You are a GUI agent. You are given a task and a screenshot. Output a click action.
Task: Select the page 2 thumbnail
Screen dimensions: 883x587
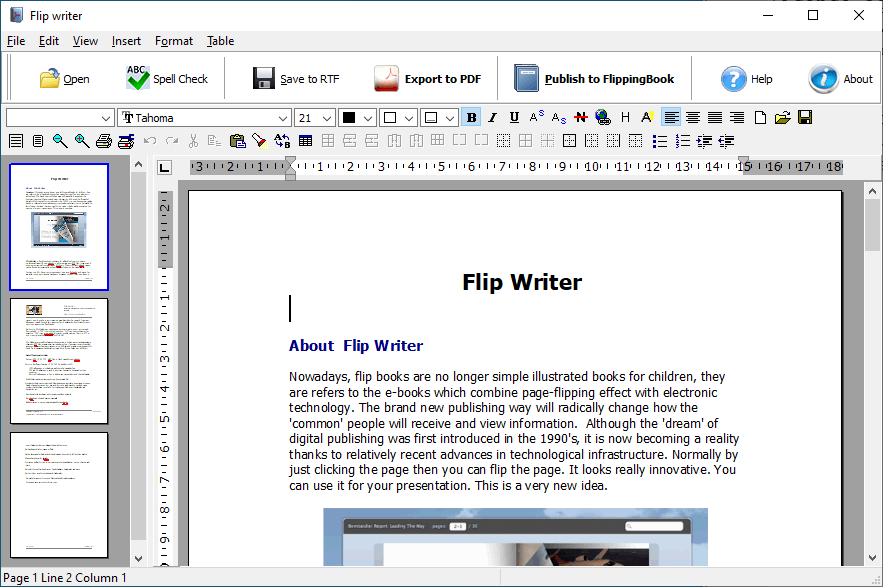point(59,361)
